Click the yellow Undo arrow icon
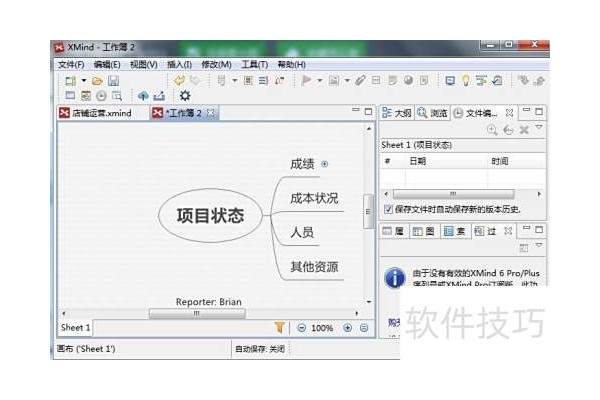 click(179, 80)
